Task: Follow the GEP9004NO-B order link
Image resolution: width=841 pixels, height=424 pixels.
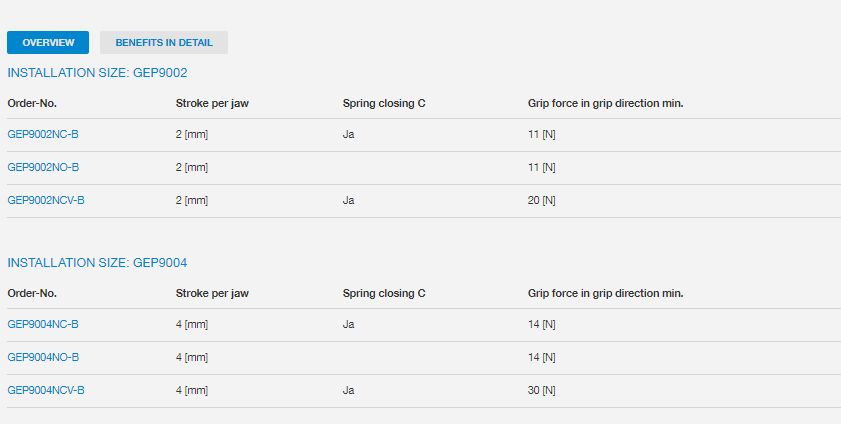Action: [43, 357]
